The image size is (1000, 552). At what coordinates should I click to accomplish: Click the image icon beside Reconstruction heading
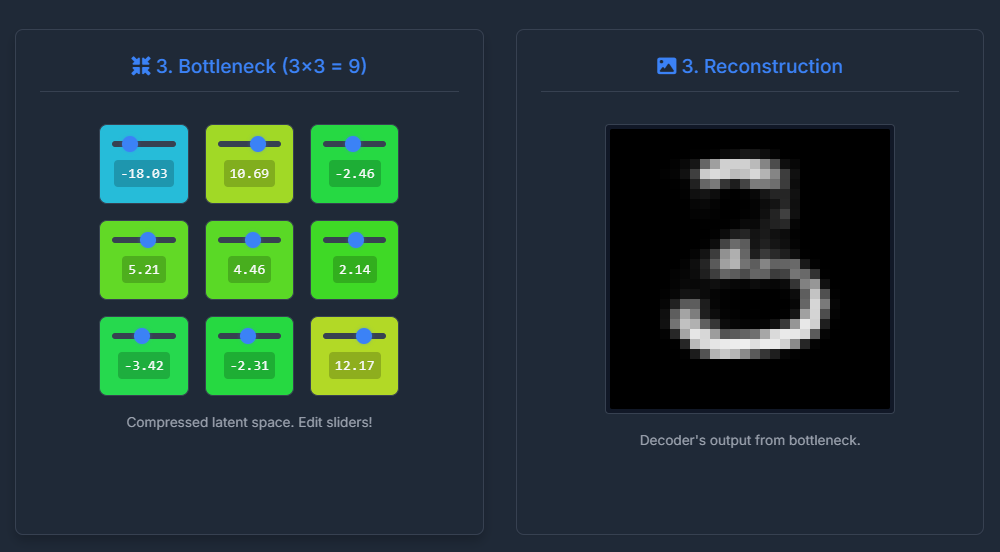[x=666, y=66]
